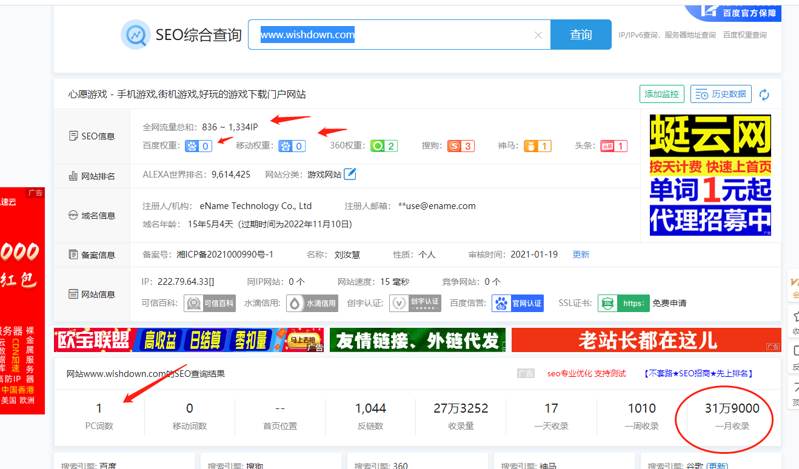Click the 友情链接、外链代发 banner
The image size is (799, 469).
click(417, 340)
